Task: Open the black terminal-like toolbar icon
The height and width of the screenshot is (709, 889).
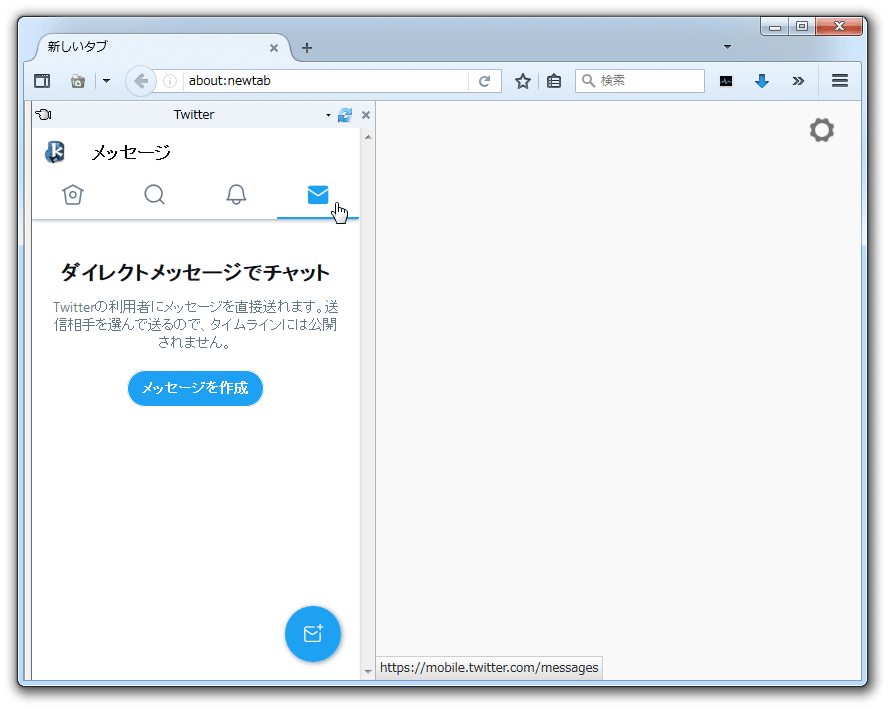Action: [726, 81]
